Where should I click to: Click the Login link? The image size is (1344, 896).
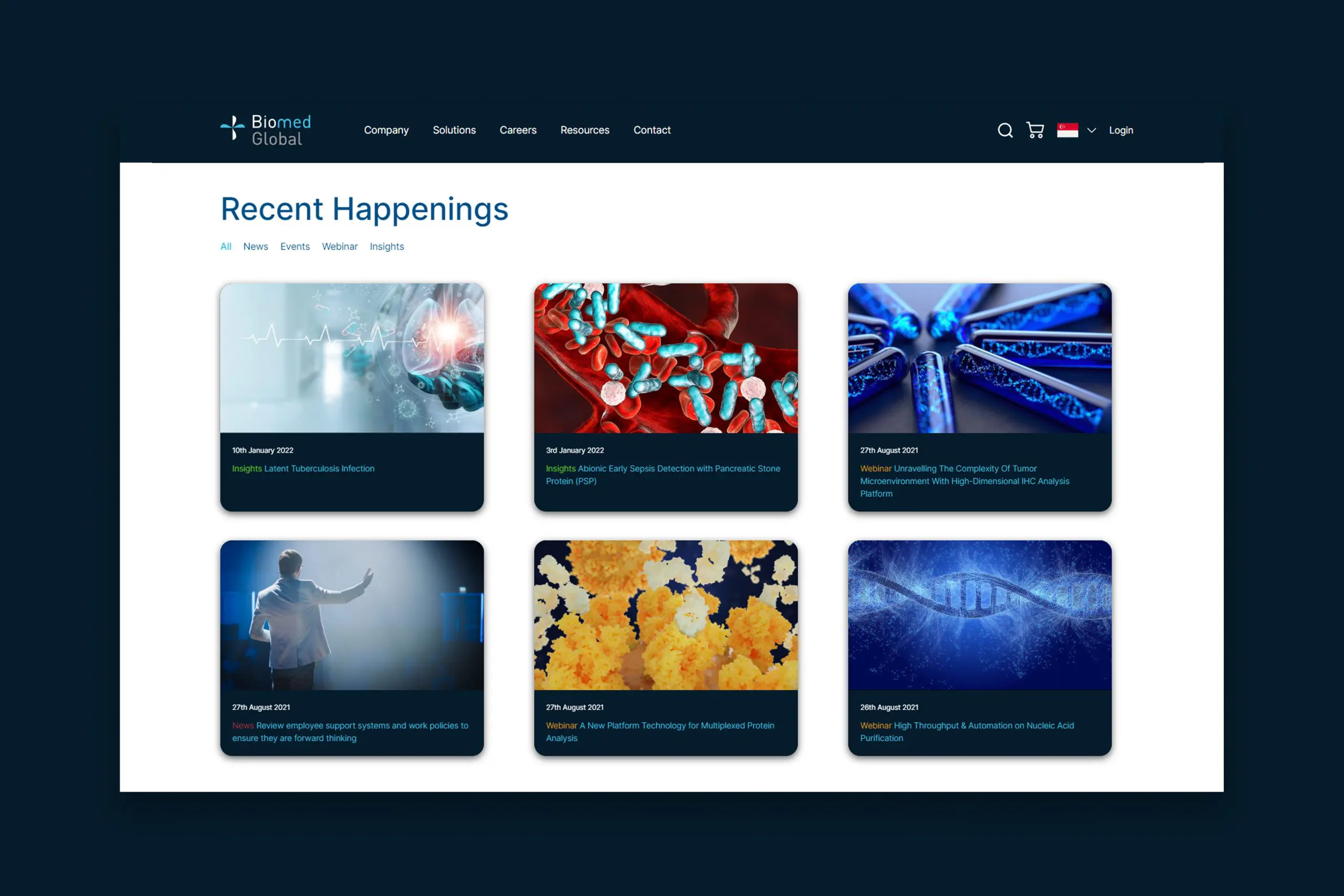(1120, 130)
